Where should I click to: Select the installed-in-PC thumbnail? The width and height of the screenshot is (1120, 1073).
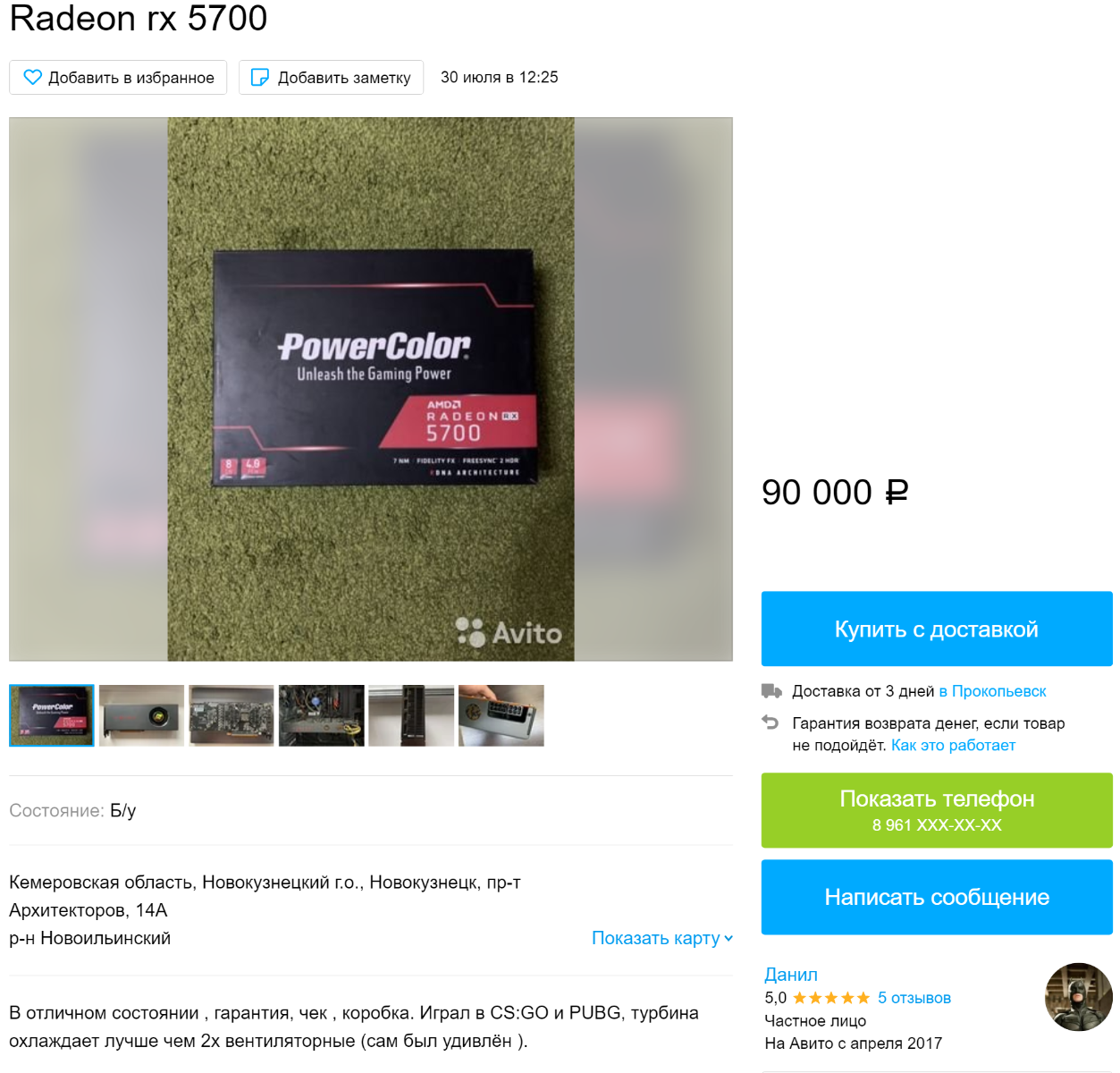point(322,715)
